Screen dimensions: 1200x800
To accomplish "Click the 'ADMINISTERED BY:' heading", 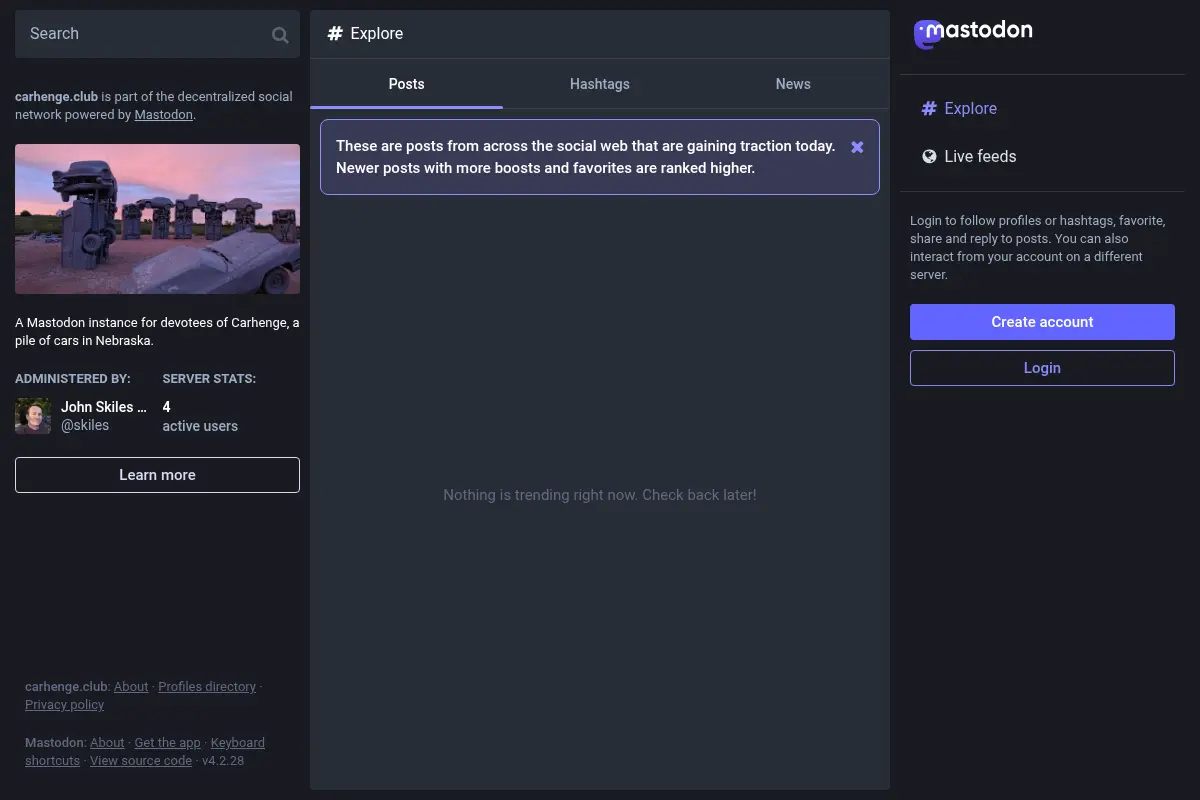I will [x=73, y=379].
